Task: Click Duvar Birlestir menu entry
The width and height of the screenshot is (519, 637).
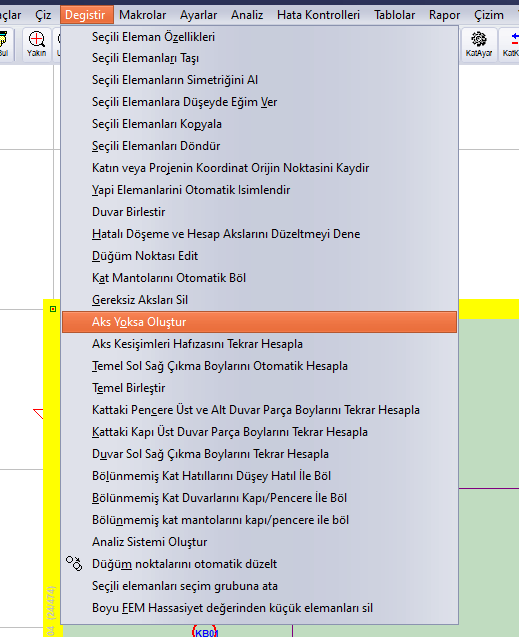Action: (x=260, y=212)
